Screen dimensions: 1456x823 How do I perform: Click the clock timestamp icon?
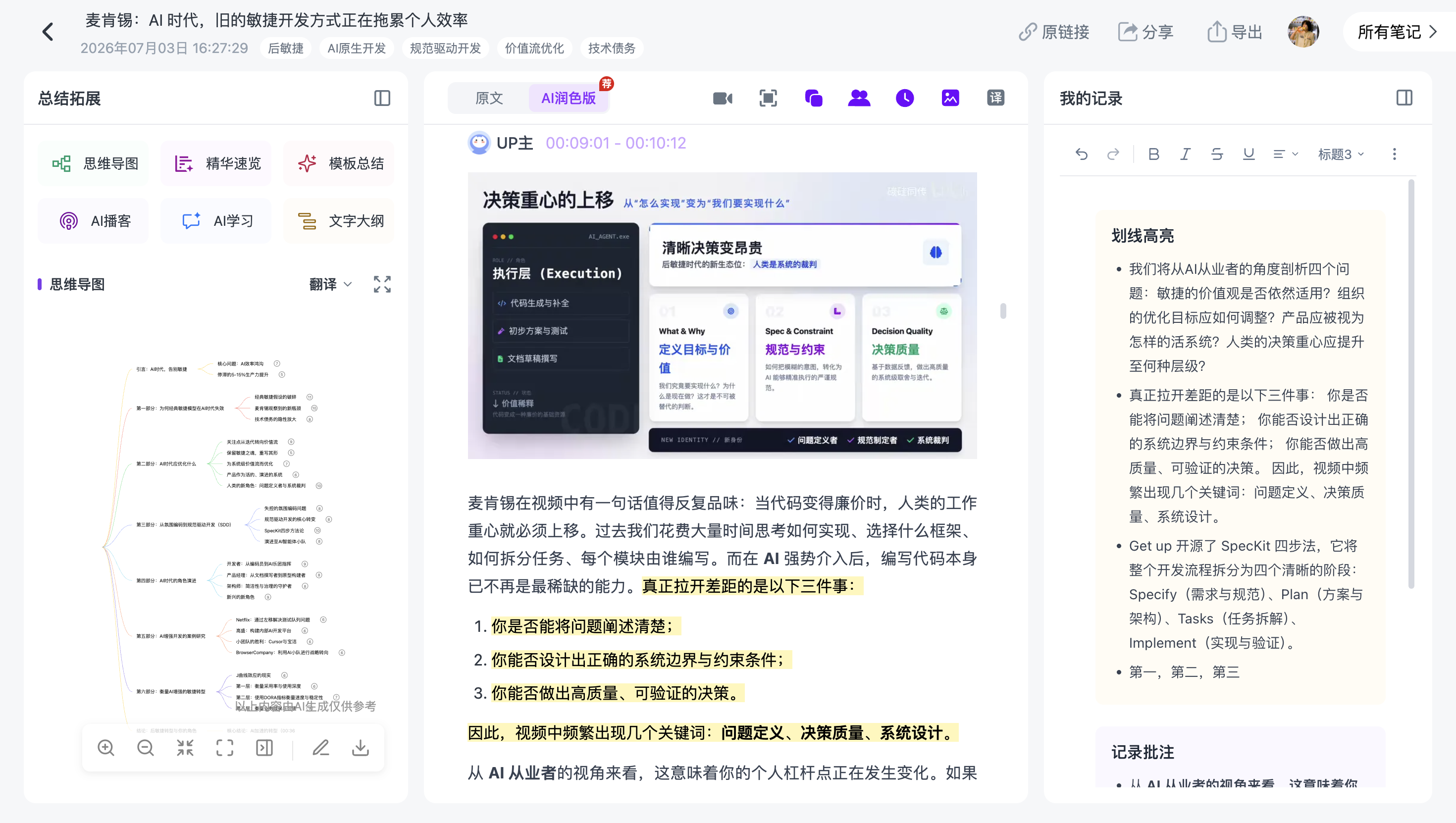(x=905, y=99)
